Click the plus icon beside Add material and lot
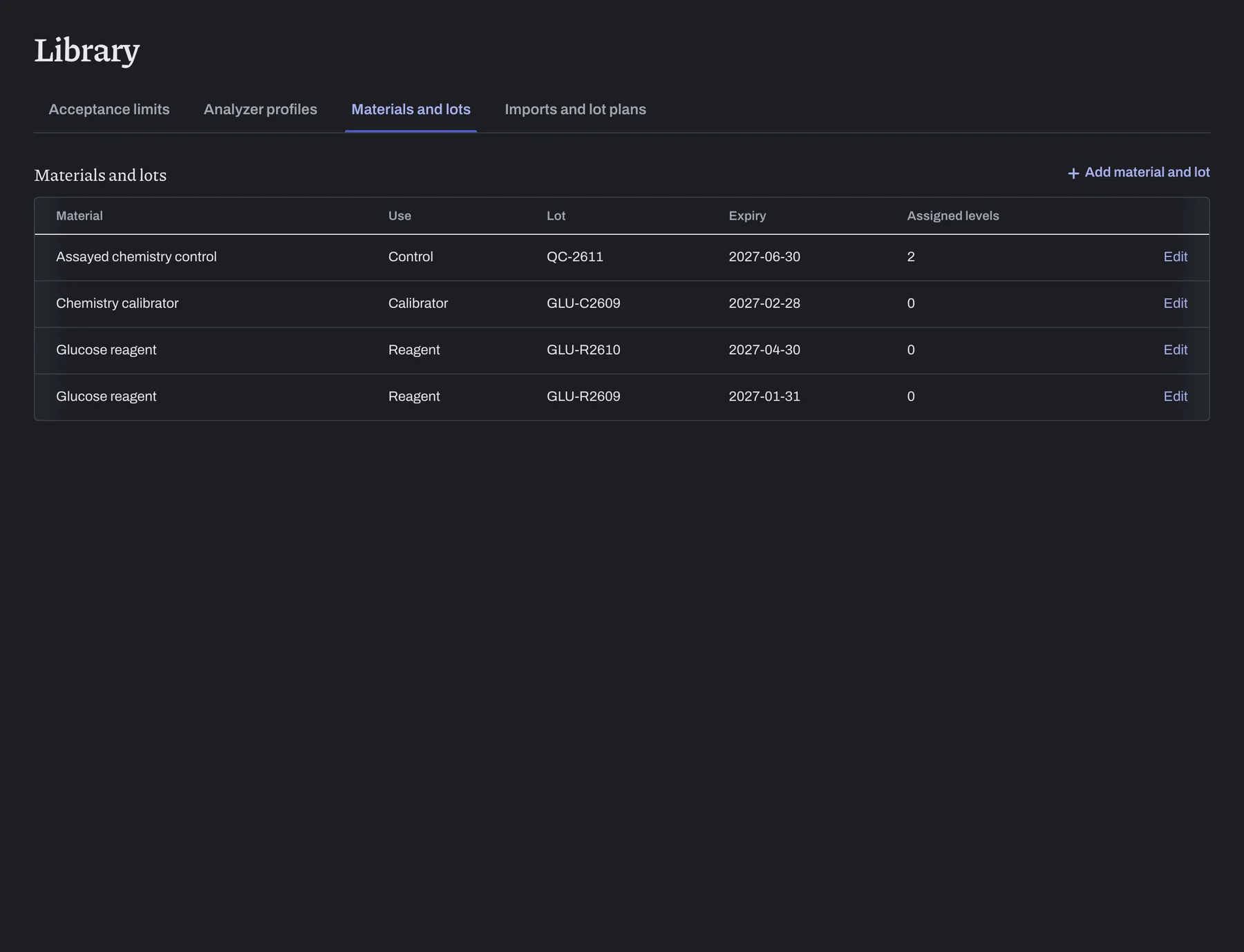The width and height of the screenshot is (1244, 952). (1073, 173)
